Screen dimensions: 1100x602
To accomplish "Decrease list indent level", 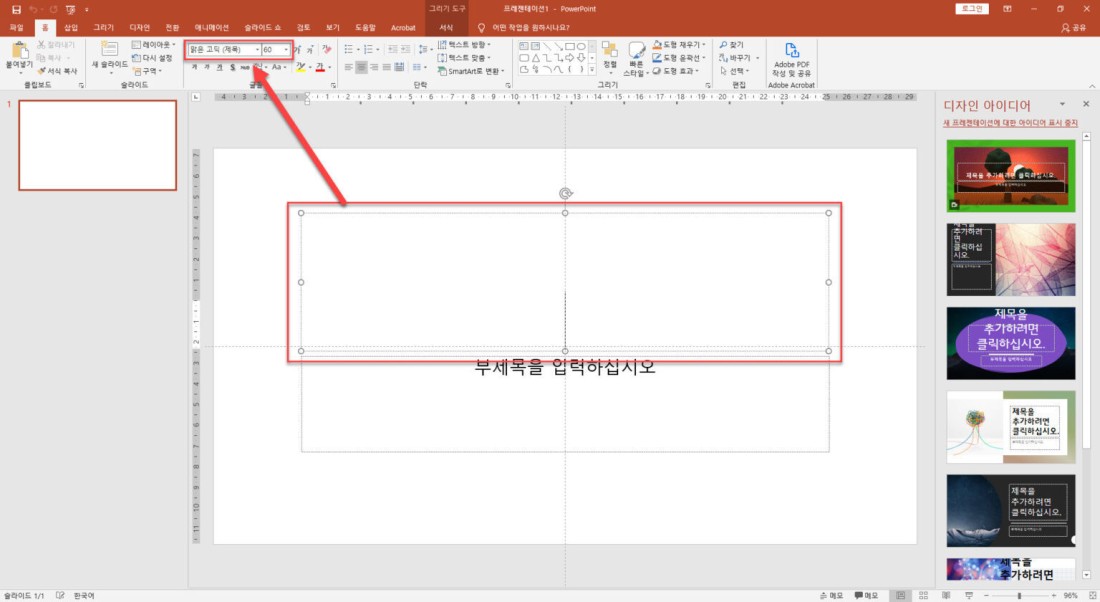I will pos(392,49).
